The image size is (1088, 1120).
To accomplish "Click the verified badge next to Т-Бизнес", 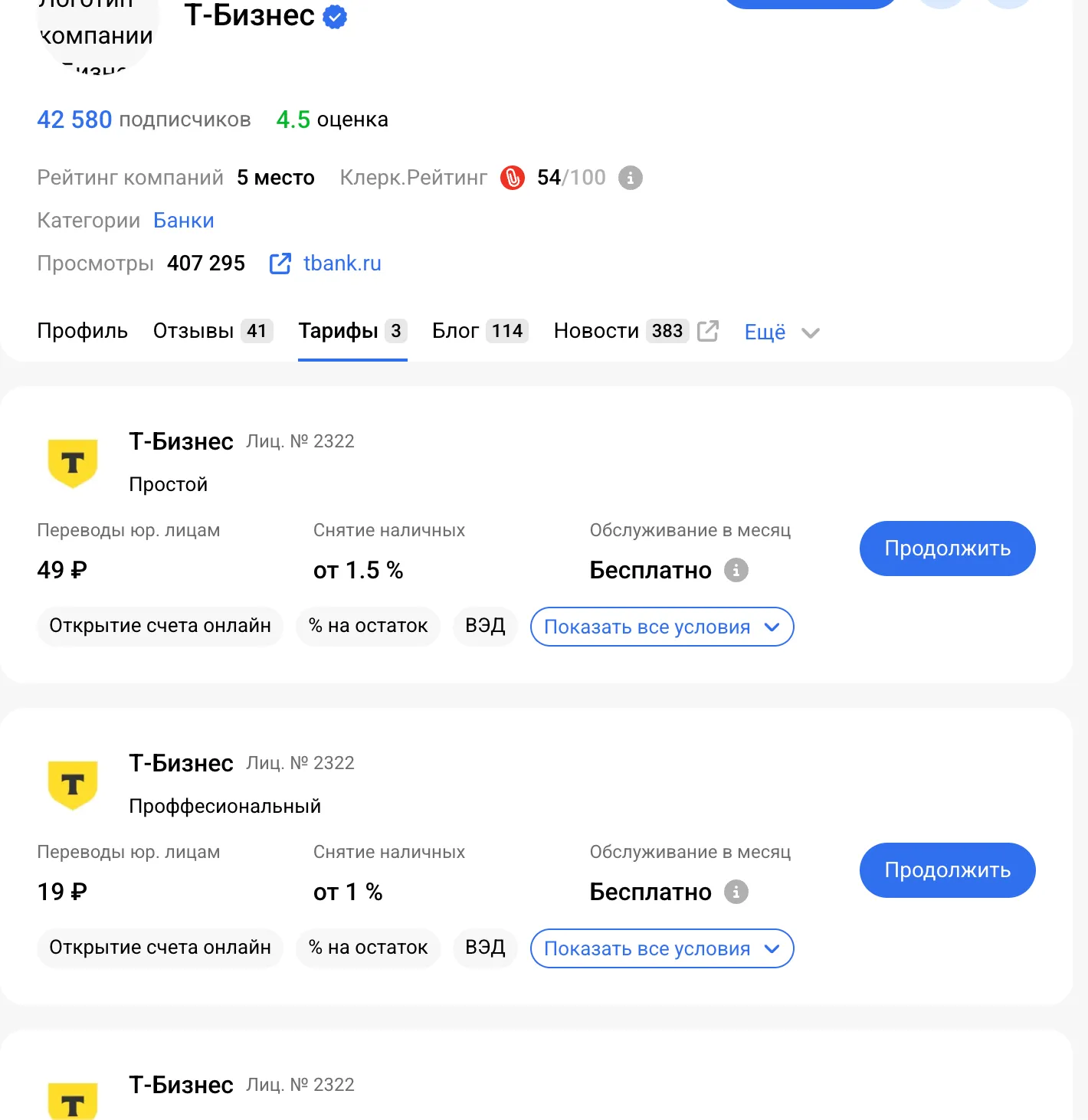I will click(x=335, y=17).
